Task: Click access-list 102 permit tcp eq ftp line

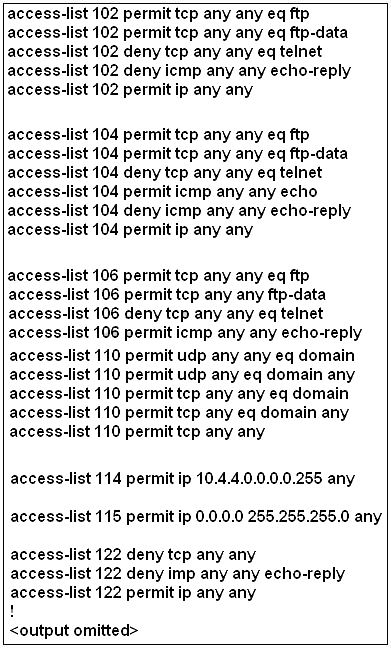Action: [x=158, y=14]
